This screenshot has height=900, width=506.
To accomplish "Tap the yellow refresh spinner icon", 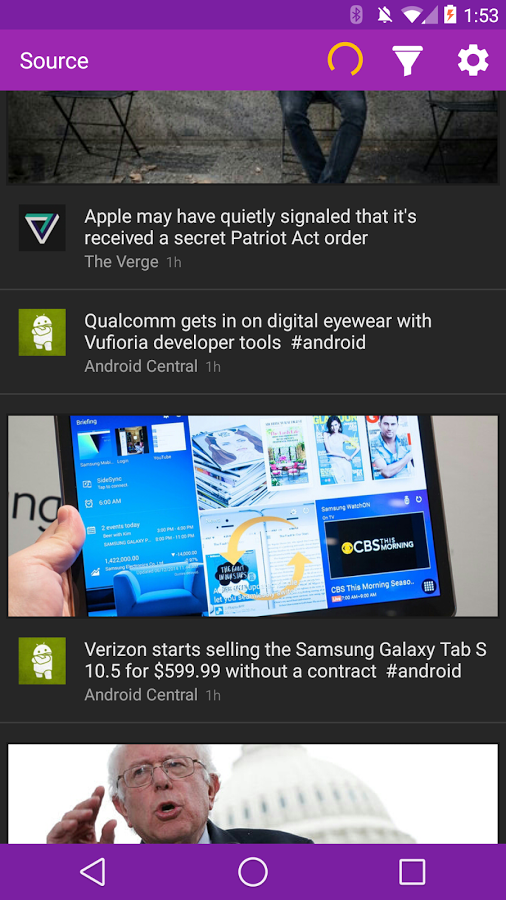I will pos(345,60).
